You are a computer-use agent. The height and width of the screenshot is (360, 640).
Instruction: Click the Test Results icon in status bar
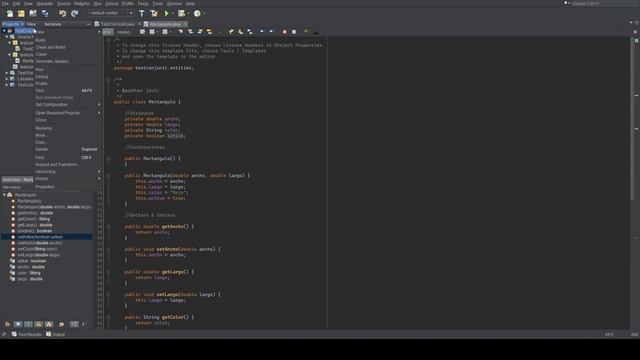coord(14,334)
